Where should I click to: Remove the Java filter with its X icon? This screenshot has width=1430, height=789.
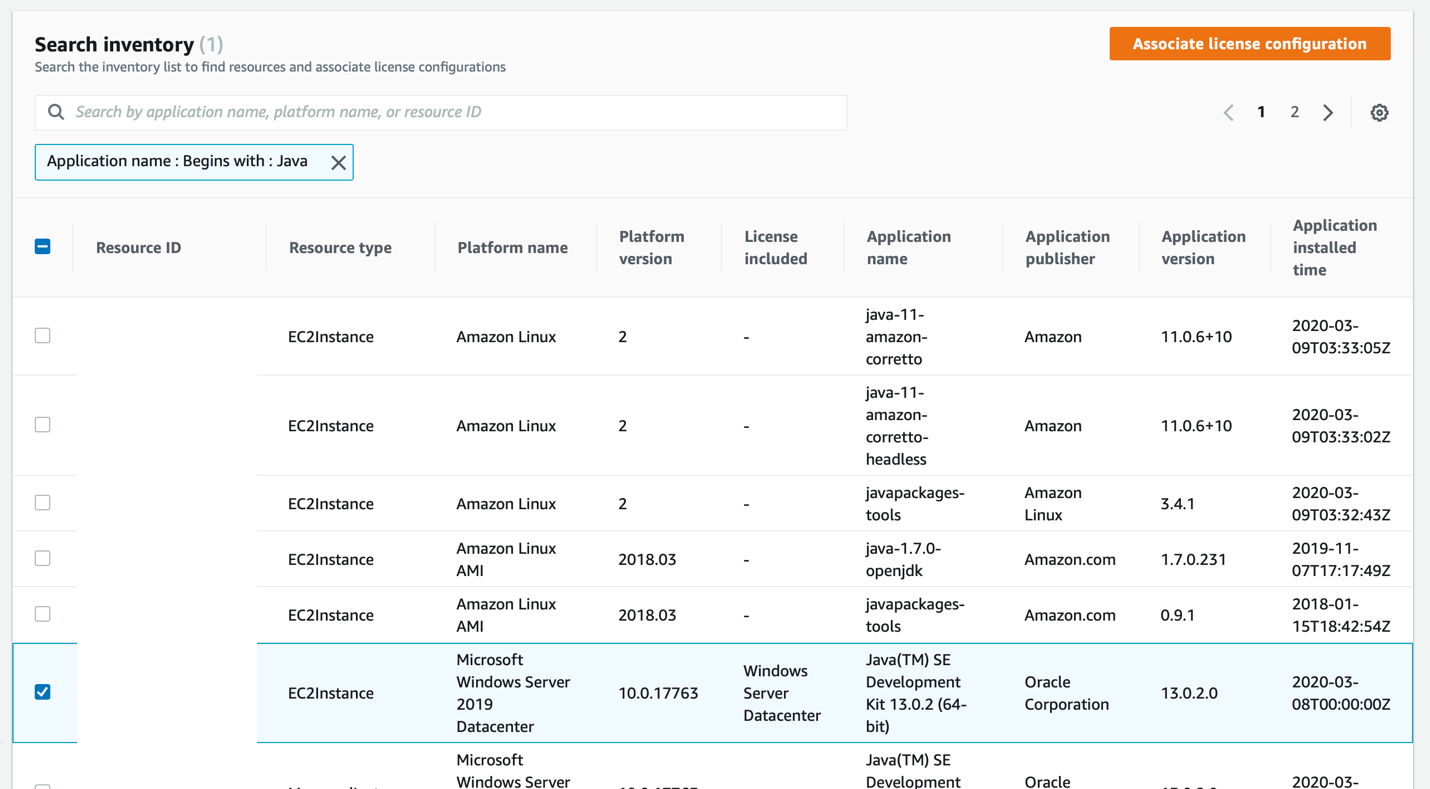pyautogui.click(x=338, y=162)
